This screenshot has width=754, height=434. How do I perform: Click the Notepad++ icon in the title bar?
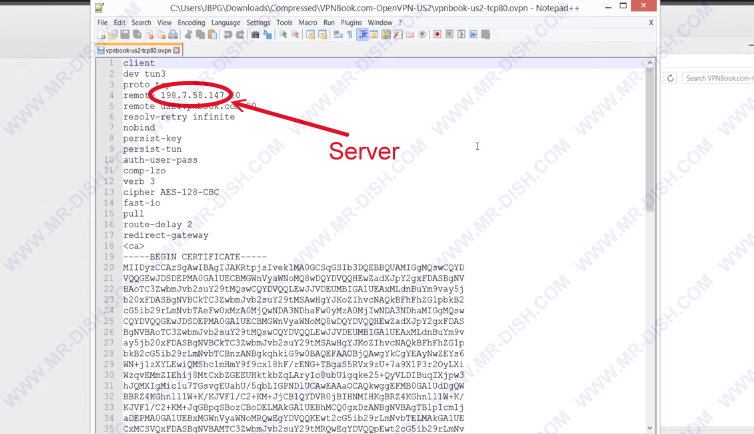tap(100, 7)
